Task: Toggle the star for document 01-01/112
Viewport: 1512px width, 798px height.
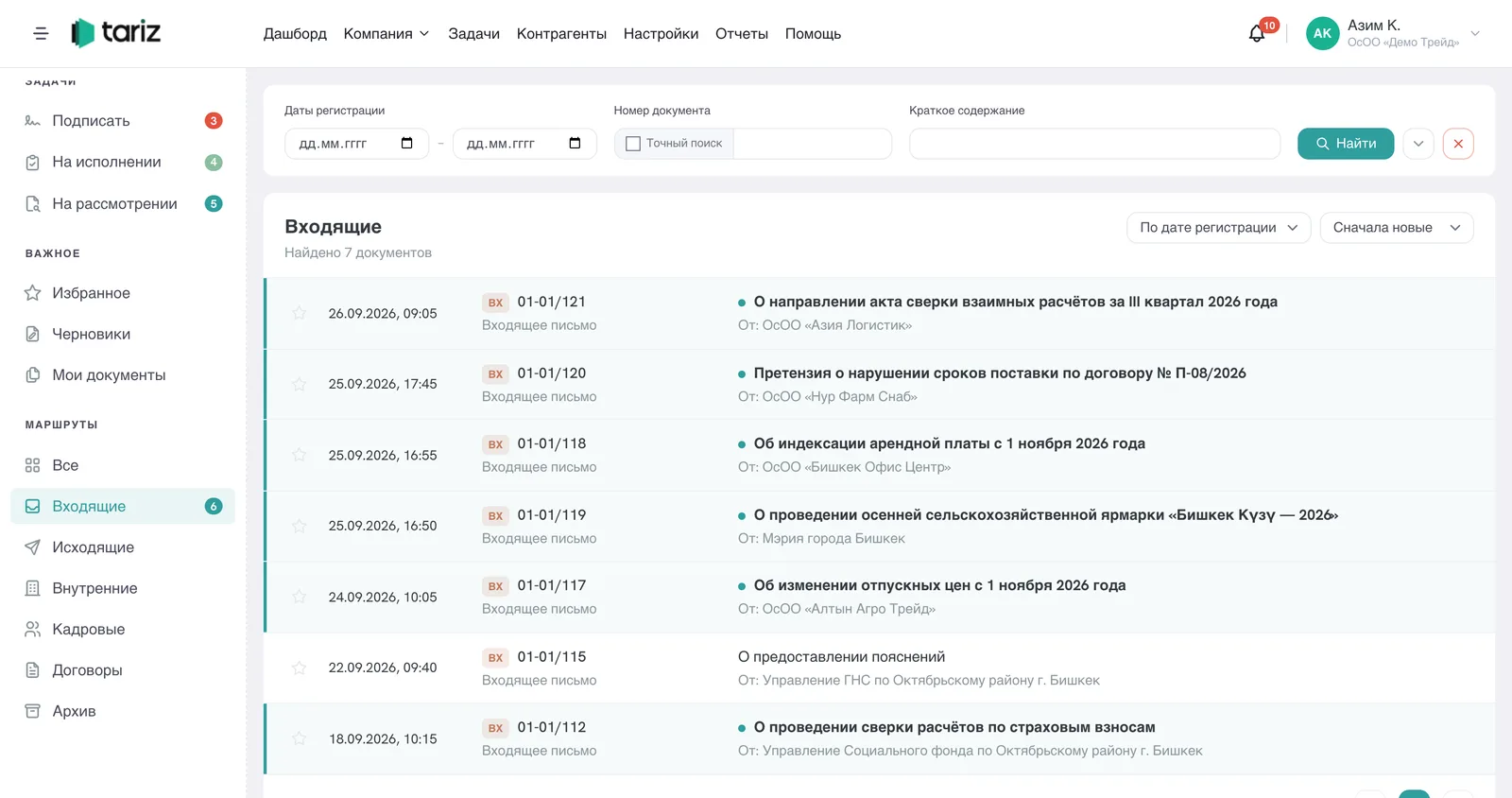Action: point(300,738)
